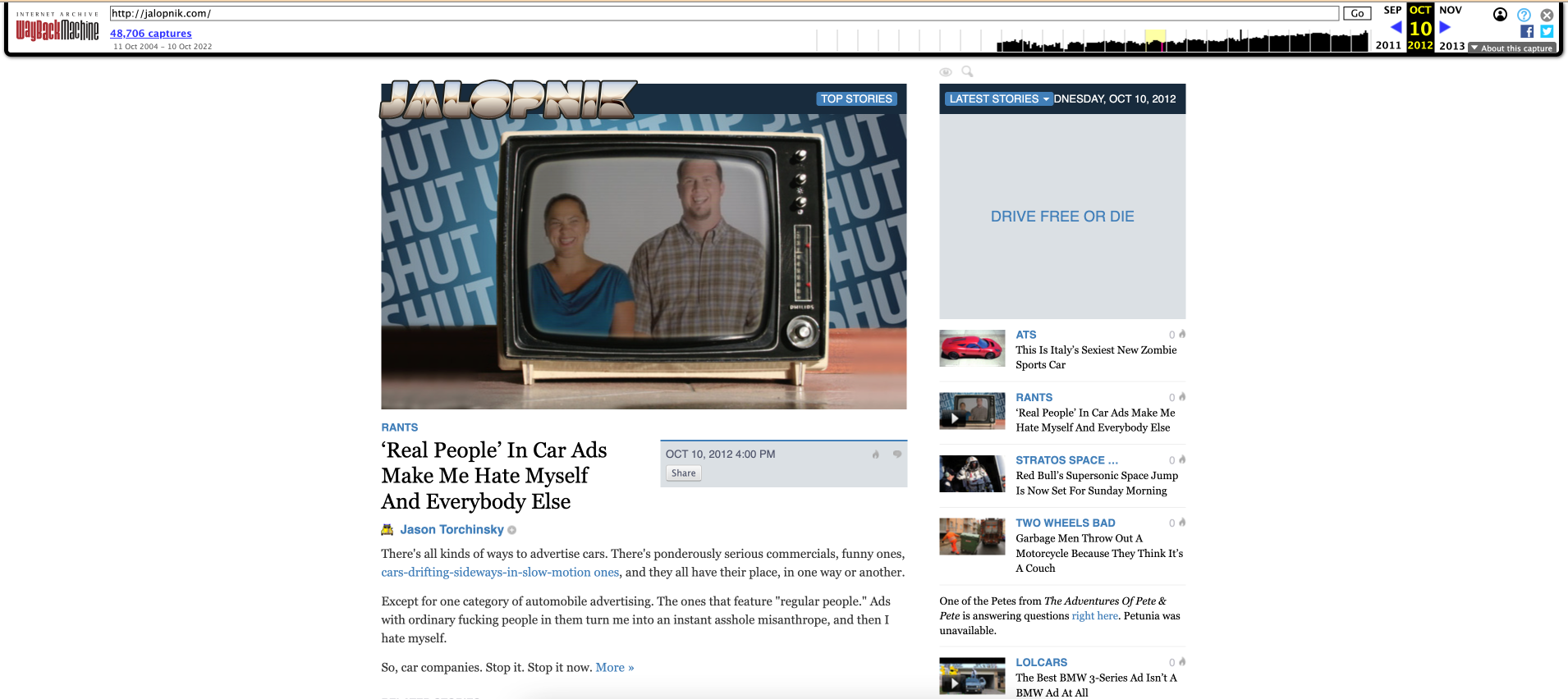Click the Wayback URL input field

click(722, 13)
